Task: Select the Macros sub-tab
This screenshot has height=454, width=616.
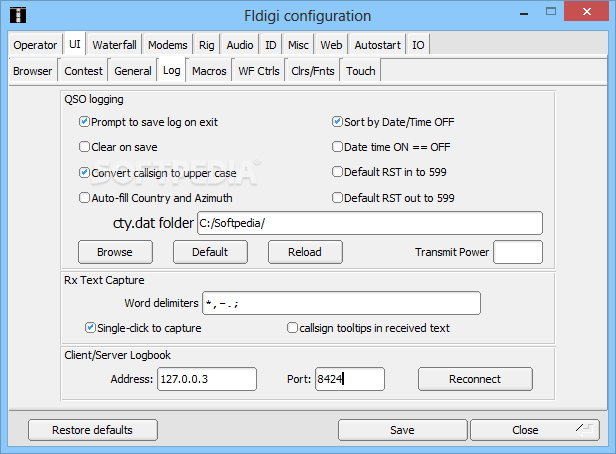Action: (209, 71)
